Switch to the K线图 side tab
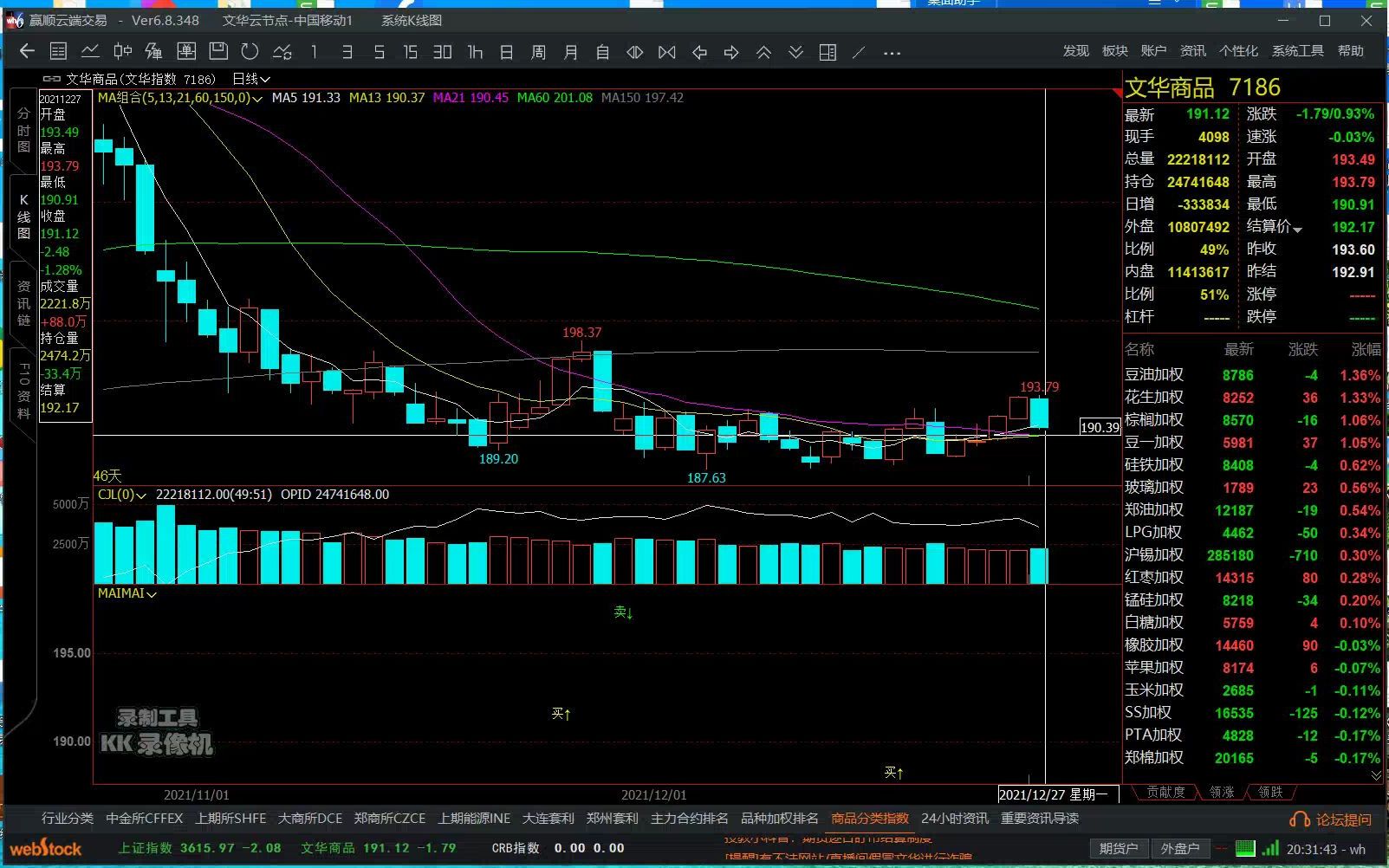The height and width of the screenshot is (868, 1389). [x=23, y=217]
